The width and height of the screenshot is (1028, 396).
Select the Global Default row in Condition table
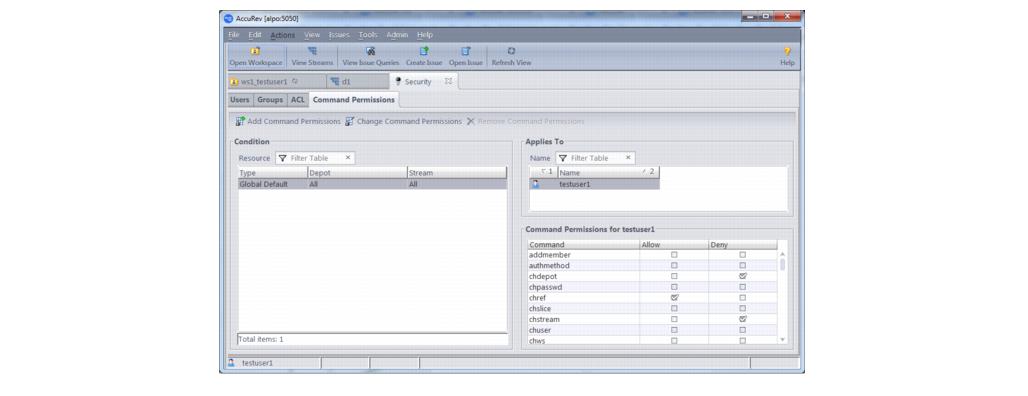372,185
